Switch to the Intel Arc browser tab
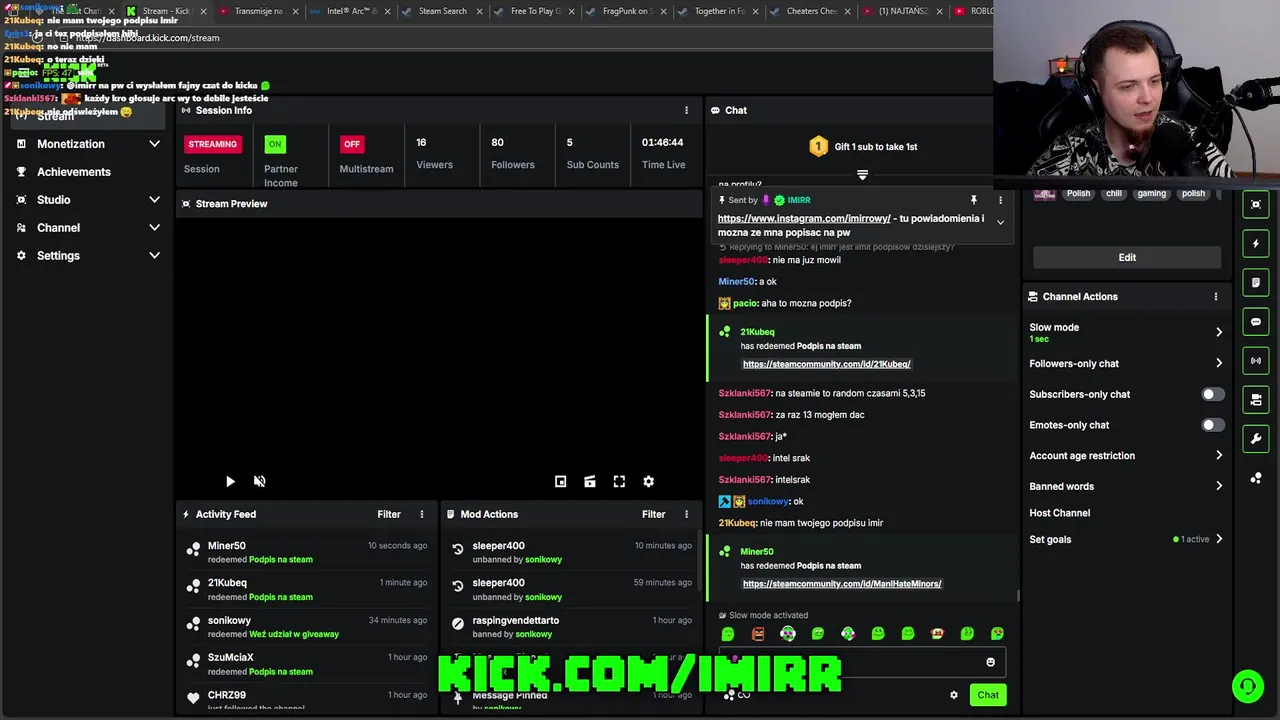Image resolution: width=1280 pixels, height=720 pixels. [350, 11]
